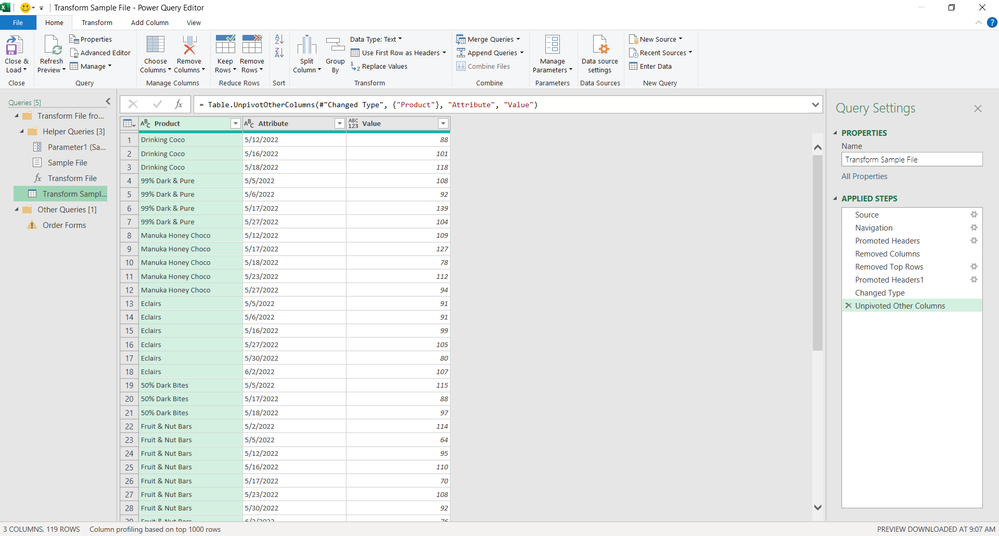Select the Sample File query
This screenshot has width=999, height=536.
click(x=67, y=163)
